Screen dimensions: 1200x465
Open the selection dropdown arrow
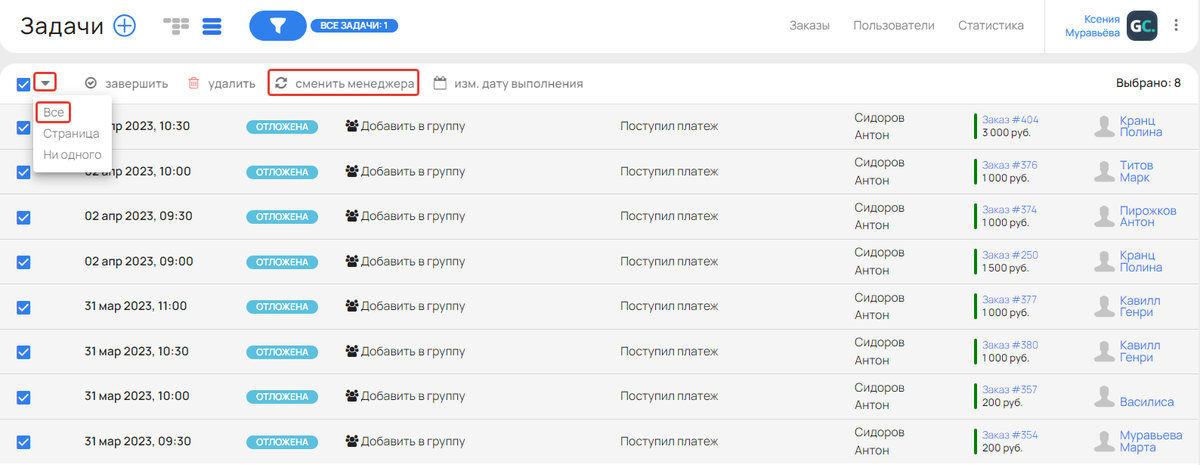tap(45, 83)
